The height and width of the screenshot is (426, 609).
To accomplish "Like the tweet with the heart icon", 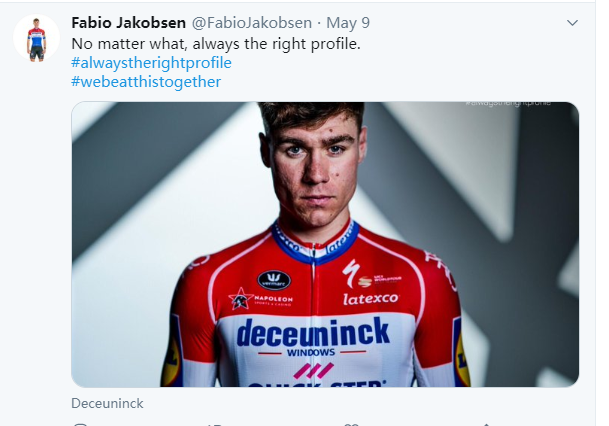I will 350,423.
